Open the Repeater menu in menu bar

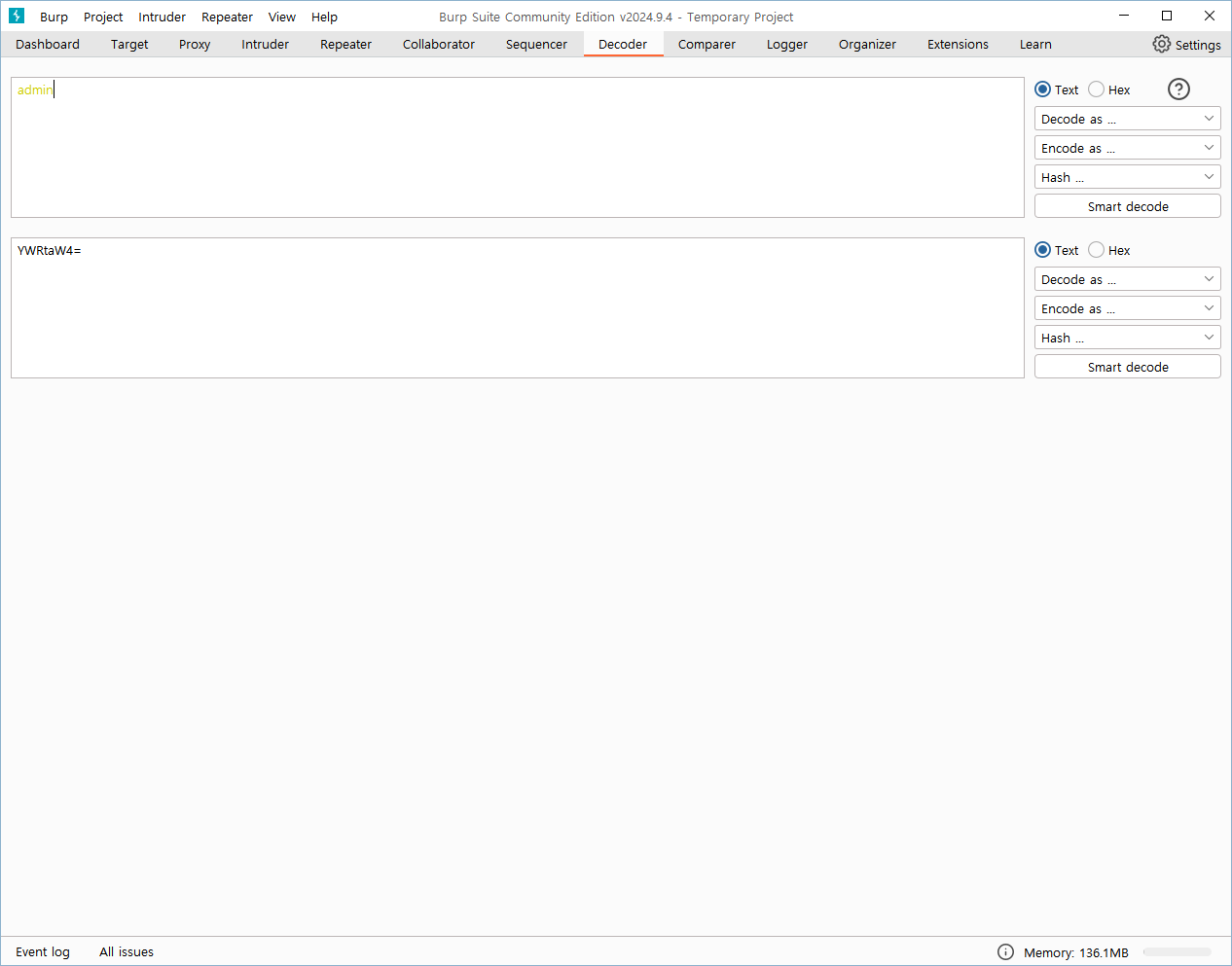point(227,17)
